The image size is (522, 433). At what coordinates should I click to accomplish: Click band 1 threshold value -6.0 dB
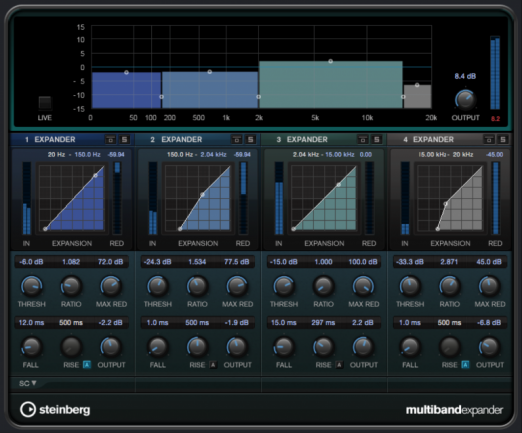[31, 262]
